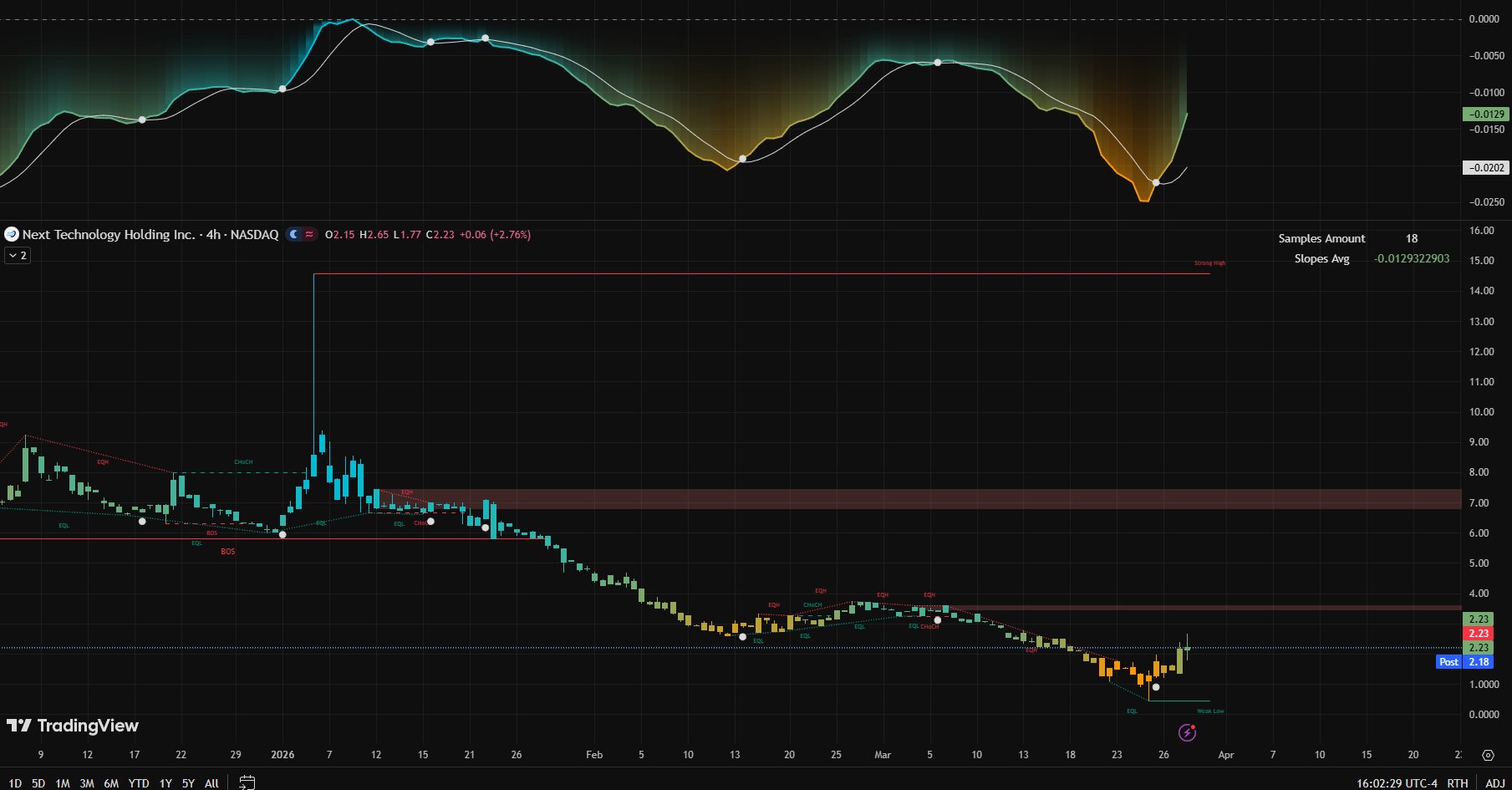Screen dimensions: 1512x790
Task: Click the moon post-market session icon
Action: pyautogui.click(x=293, y=235)
